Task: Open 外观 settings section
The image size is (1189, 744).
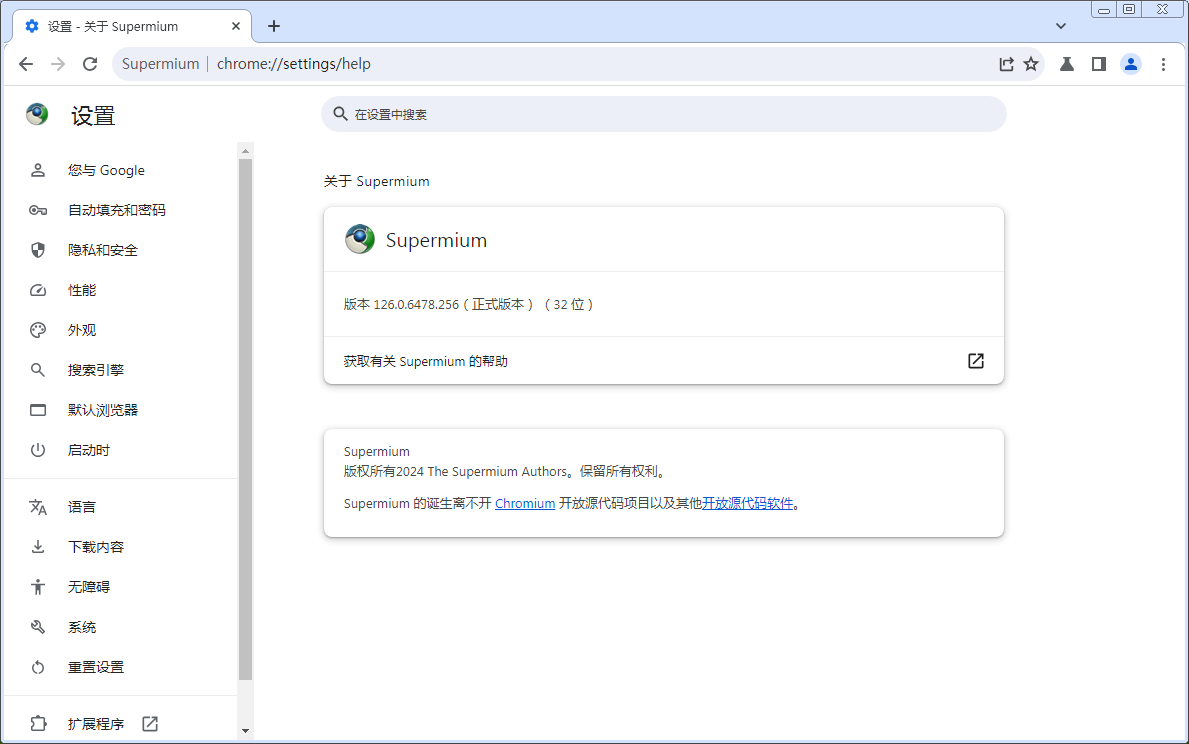Action: pyautogui.click(x=121, y=331)
